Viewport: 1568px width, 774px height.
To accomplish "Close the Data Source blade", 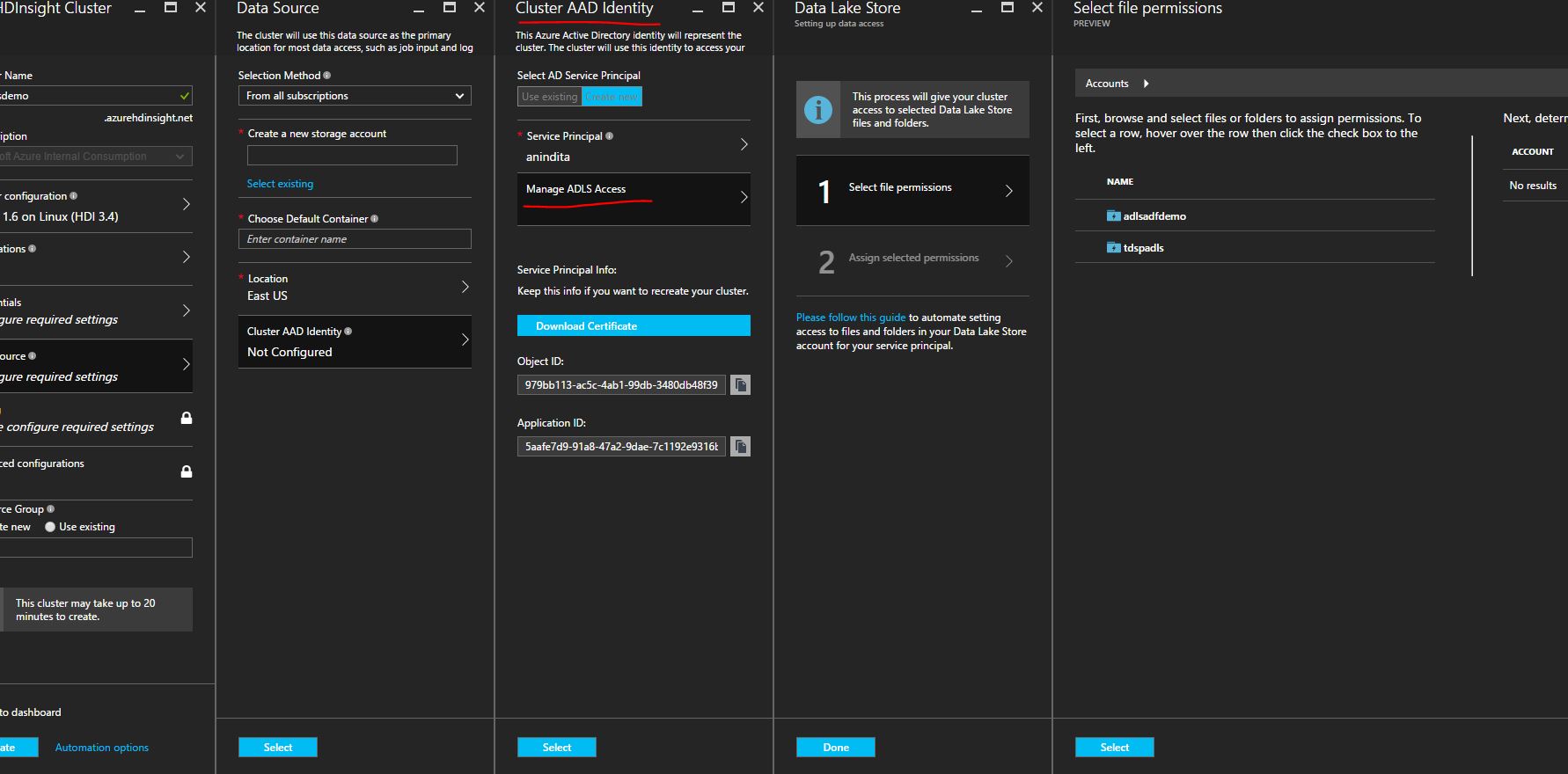I will point(480,8).
